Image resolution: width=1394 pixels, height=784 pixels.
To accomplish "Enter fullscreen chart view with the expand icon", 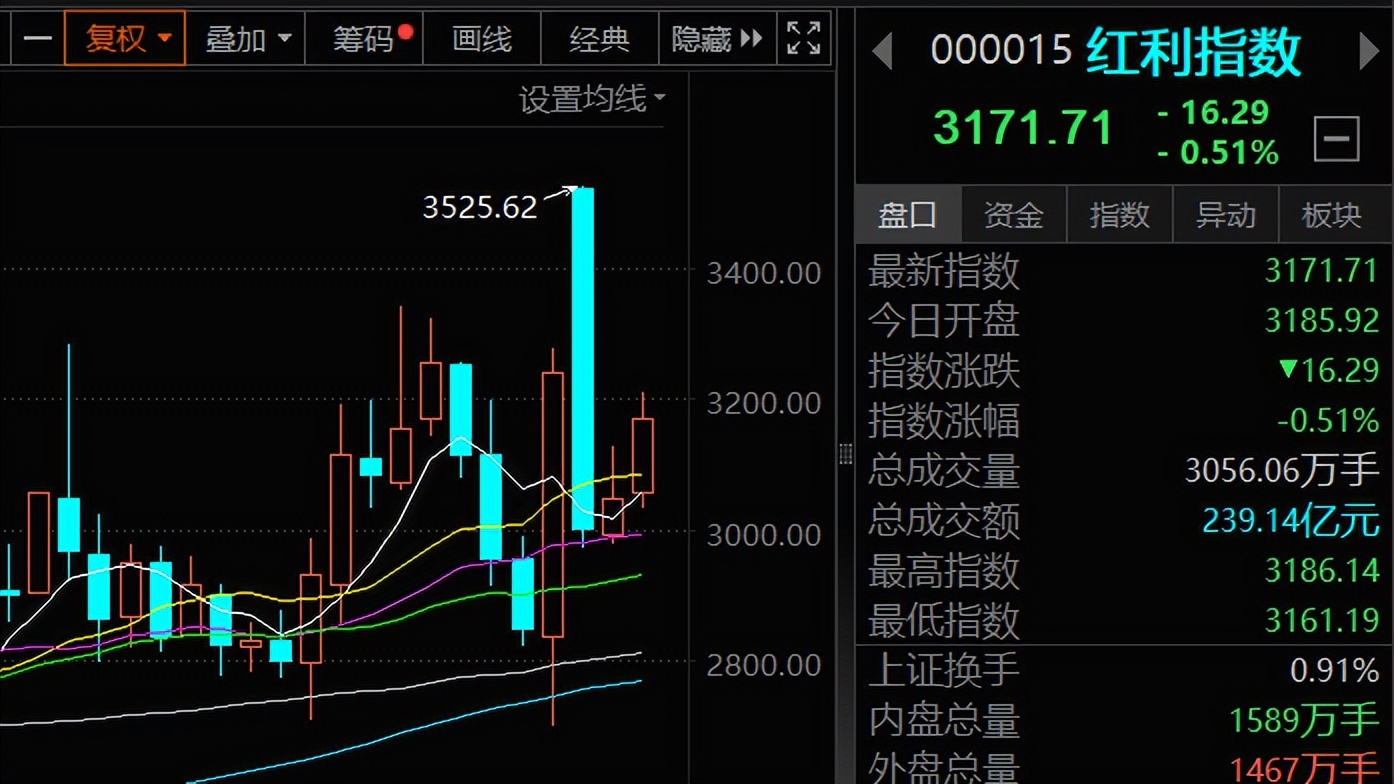I will coord(803,39).
